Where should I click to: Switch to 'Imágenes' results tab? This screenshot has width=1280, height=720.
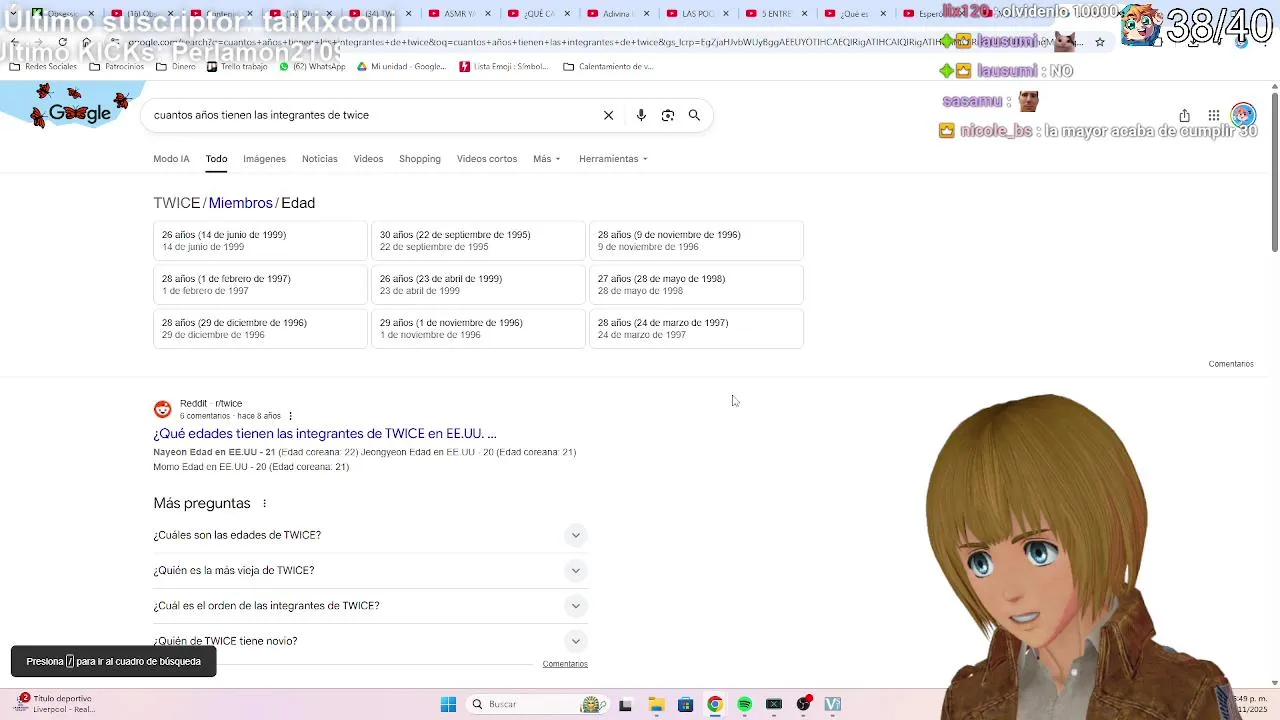click(x=264, y=159)
